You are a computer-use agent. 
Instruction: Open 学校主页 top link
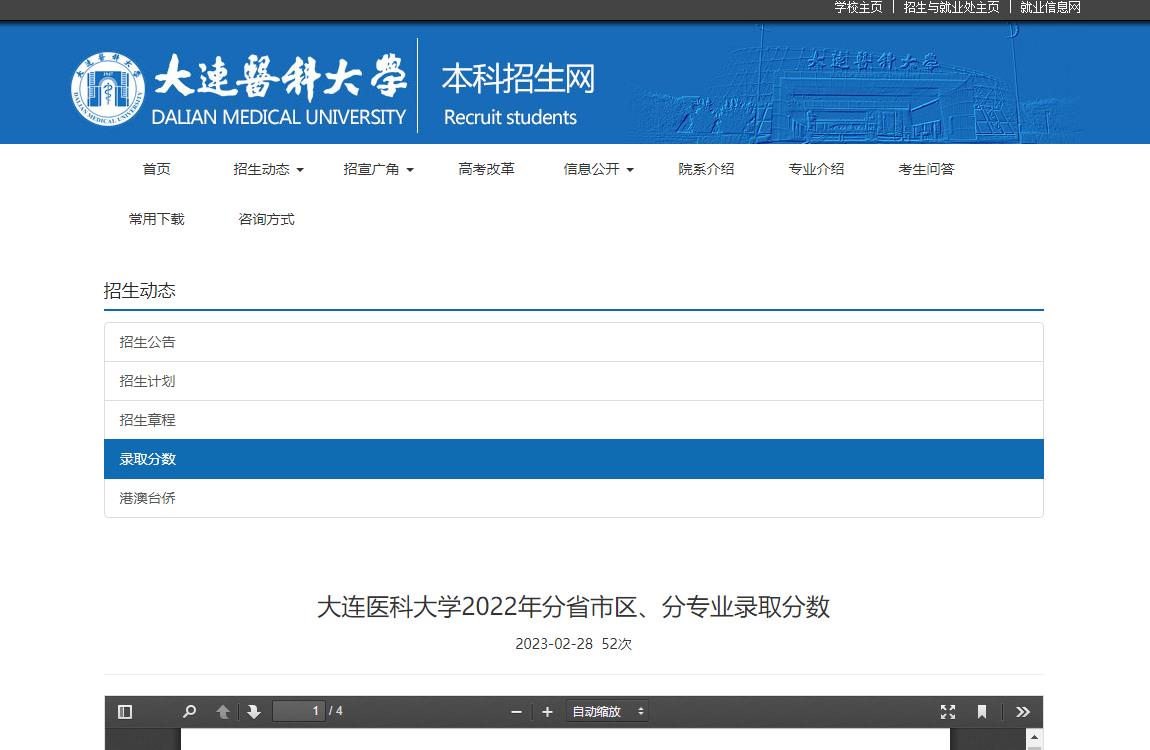click(x=858, y=7)
